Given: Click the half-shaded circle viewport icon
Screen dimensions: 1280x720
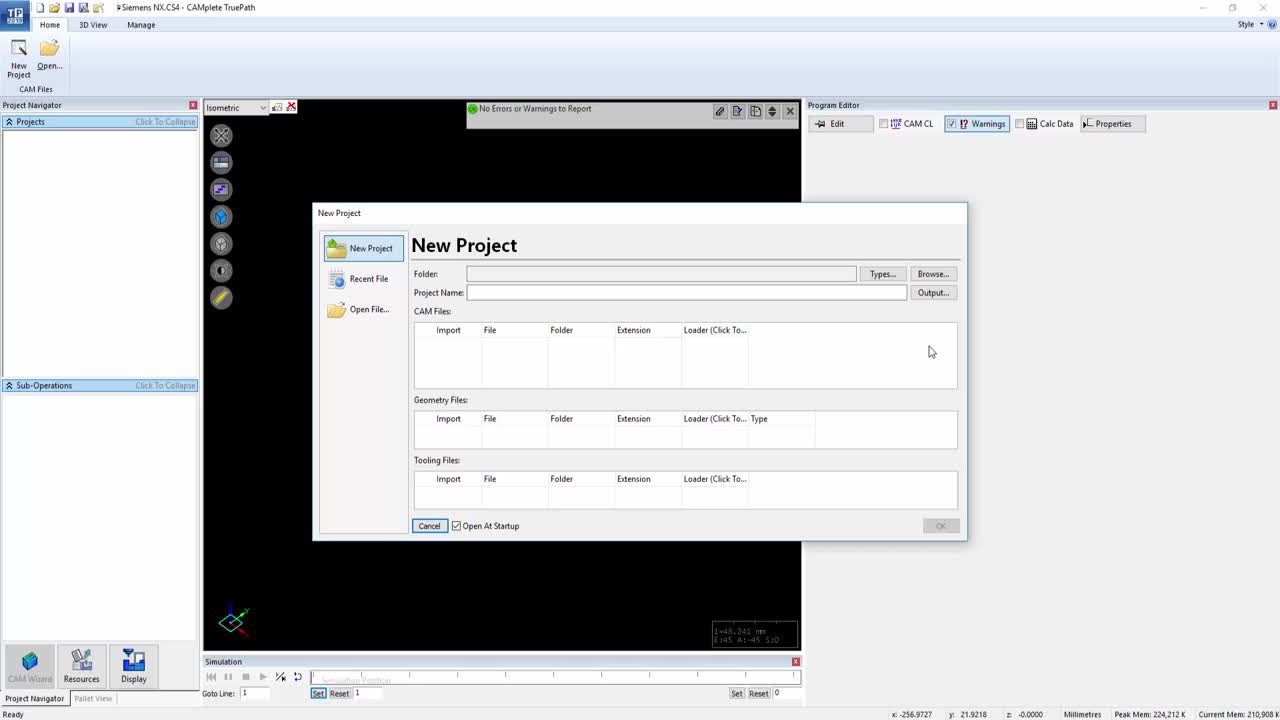Looking at the screenshot, I should [x=221, y=270].
